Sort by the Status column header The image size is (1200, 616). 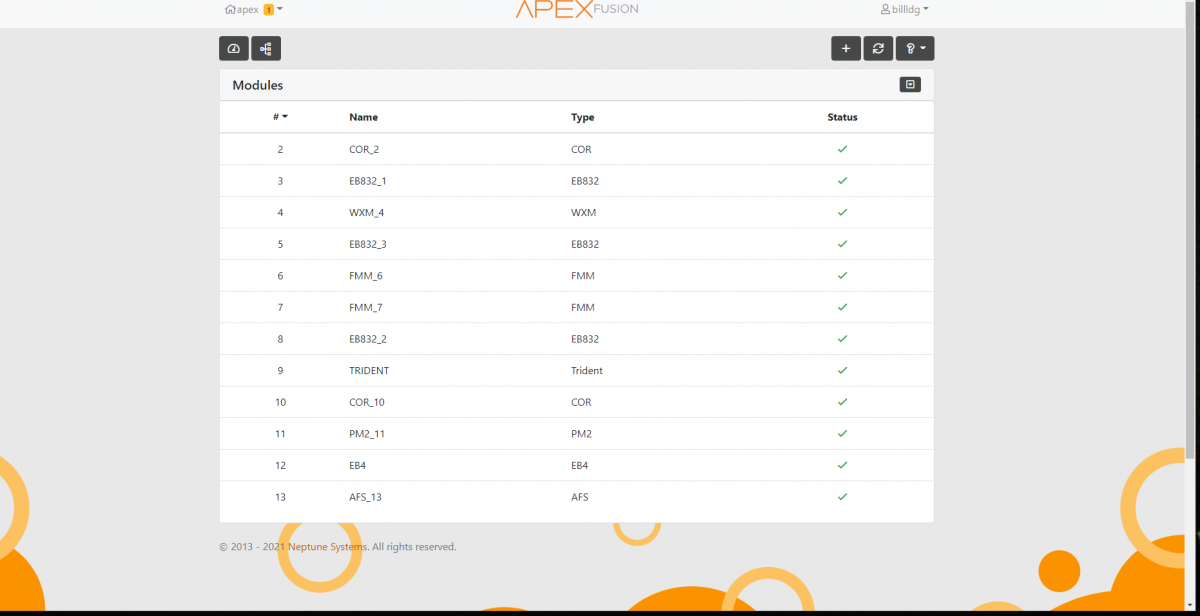pos(842,117)
